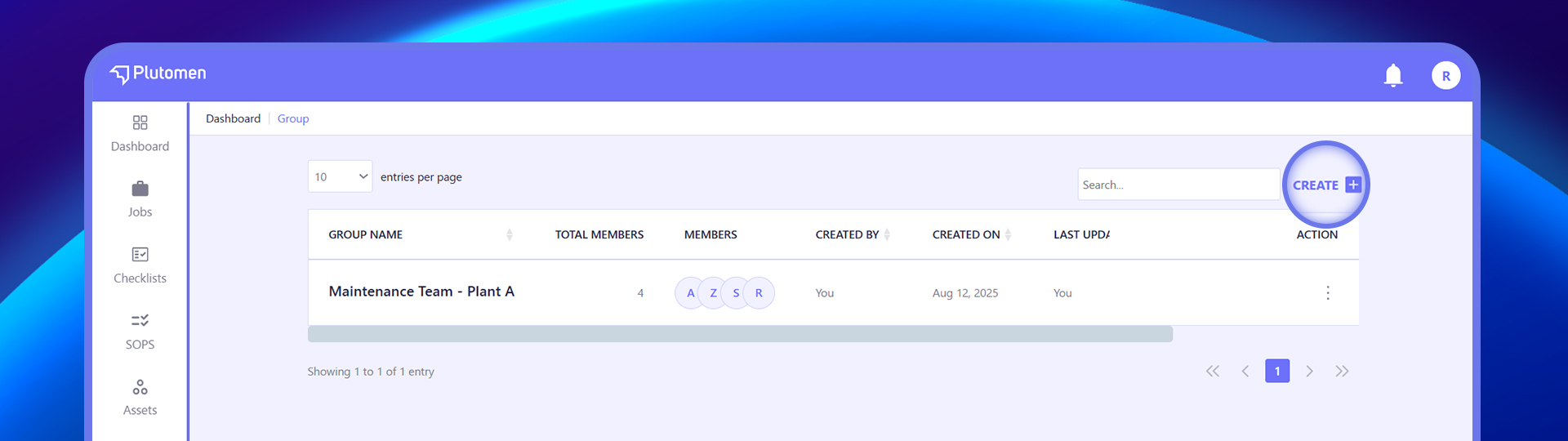Screen dimensions: 1568x441
Task: Open notifications bell
Action: pyautogui.click(x=1393, y=75)
